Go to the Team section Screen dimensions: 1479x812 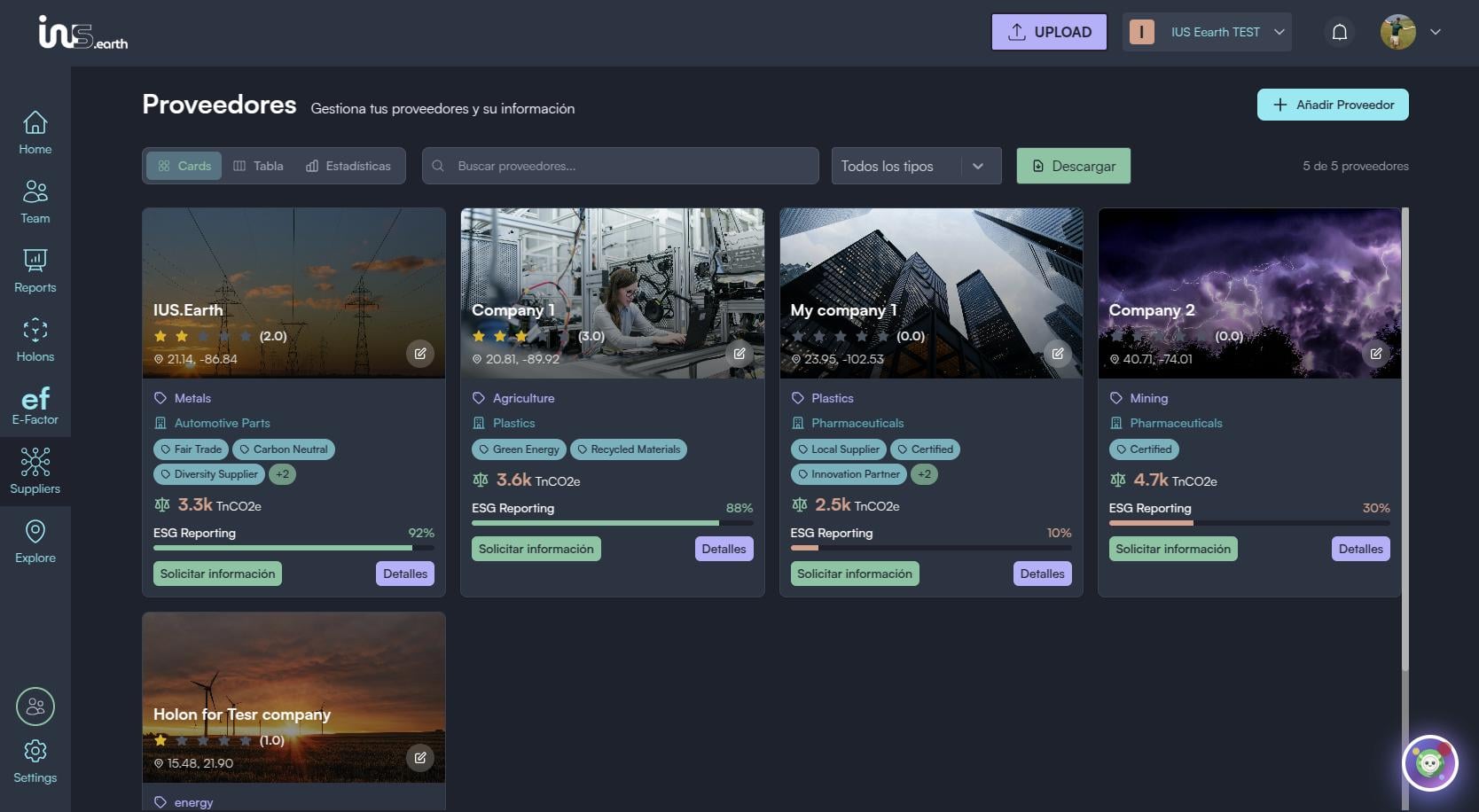point(35,202)
